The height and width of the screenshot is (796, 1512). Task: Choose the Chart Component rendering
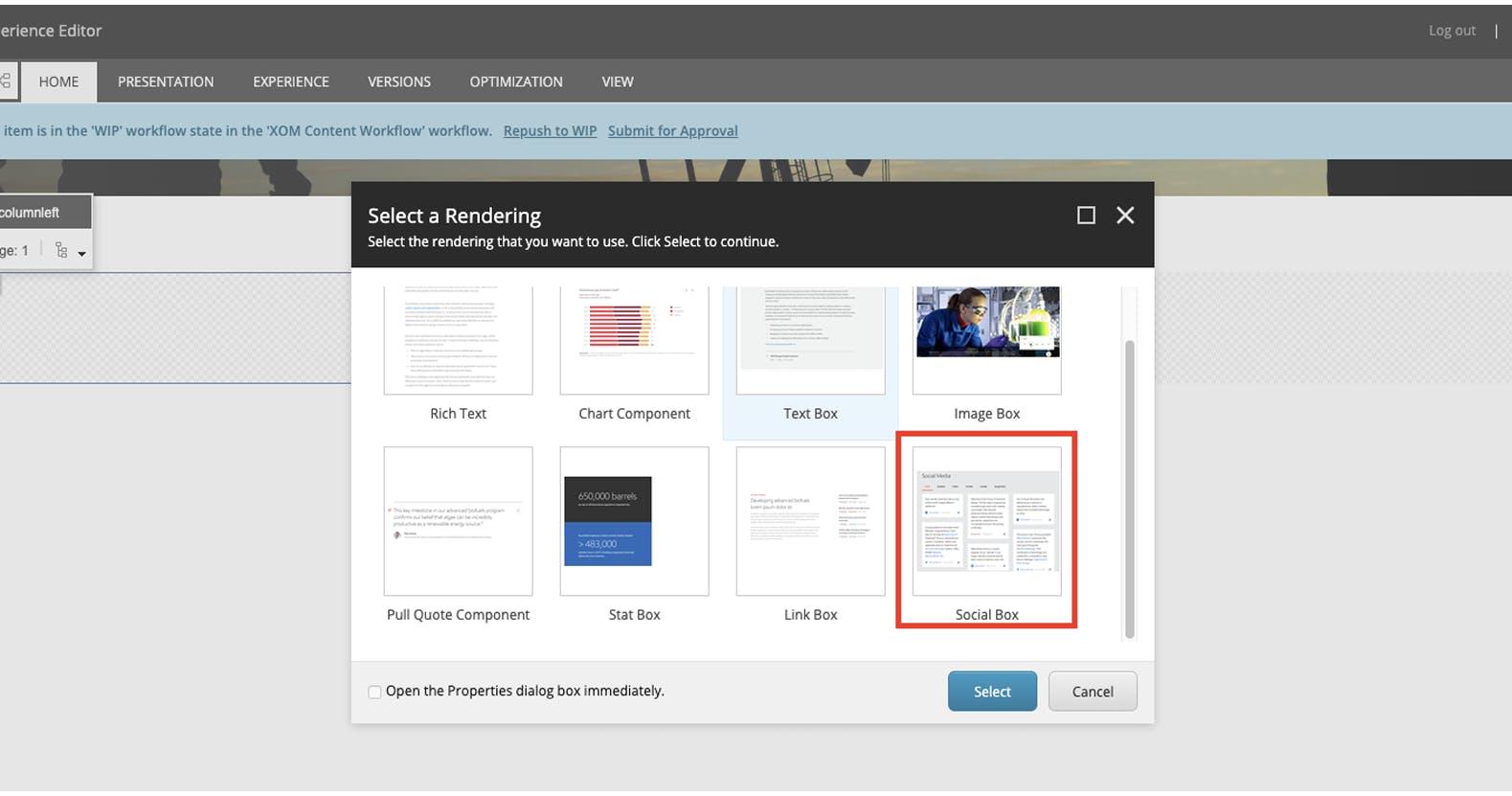click(634, 340)
